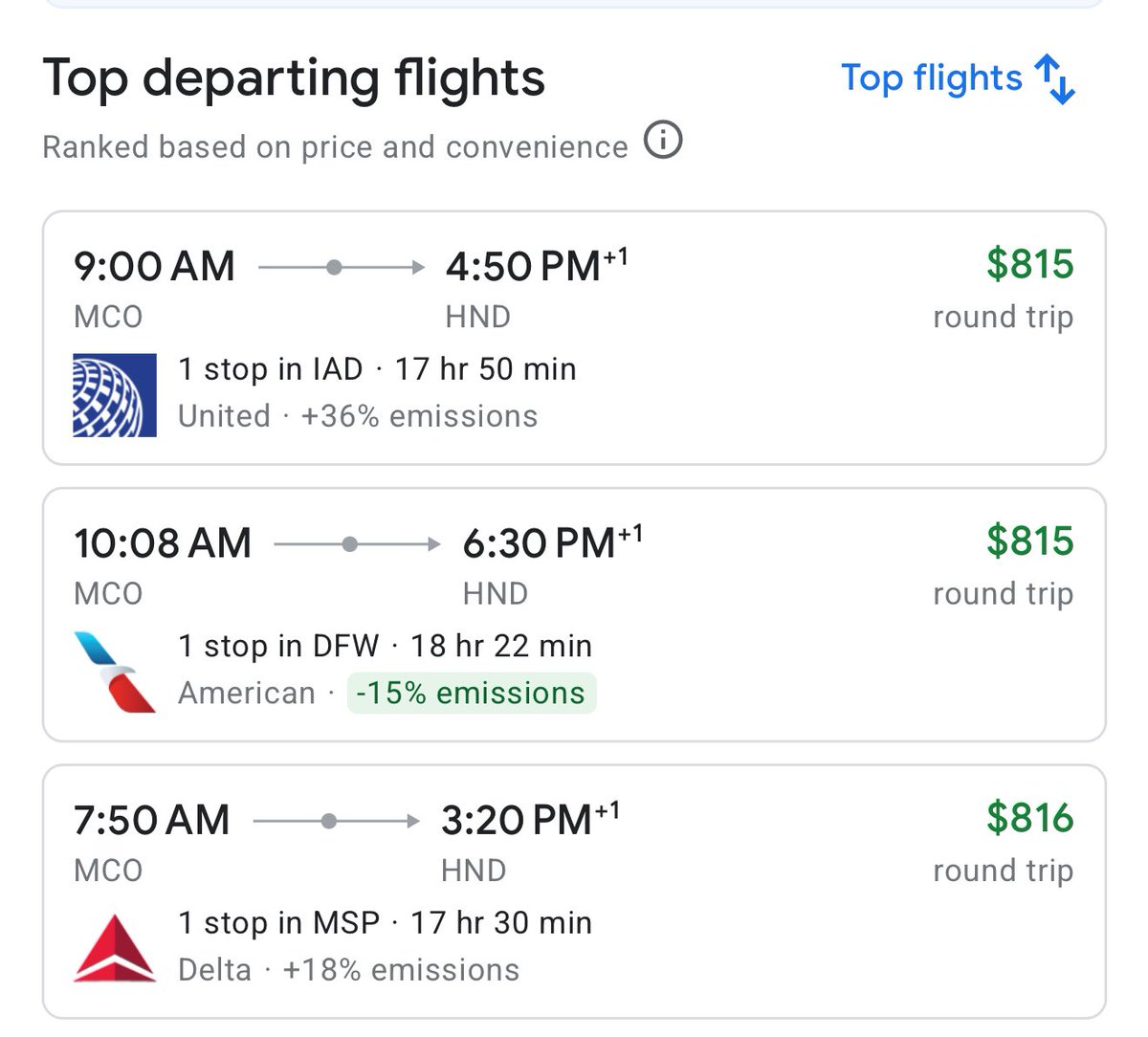
Task: Click the American Airlines logo
Action: (115, 672)
